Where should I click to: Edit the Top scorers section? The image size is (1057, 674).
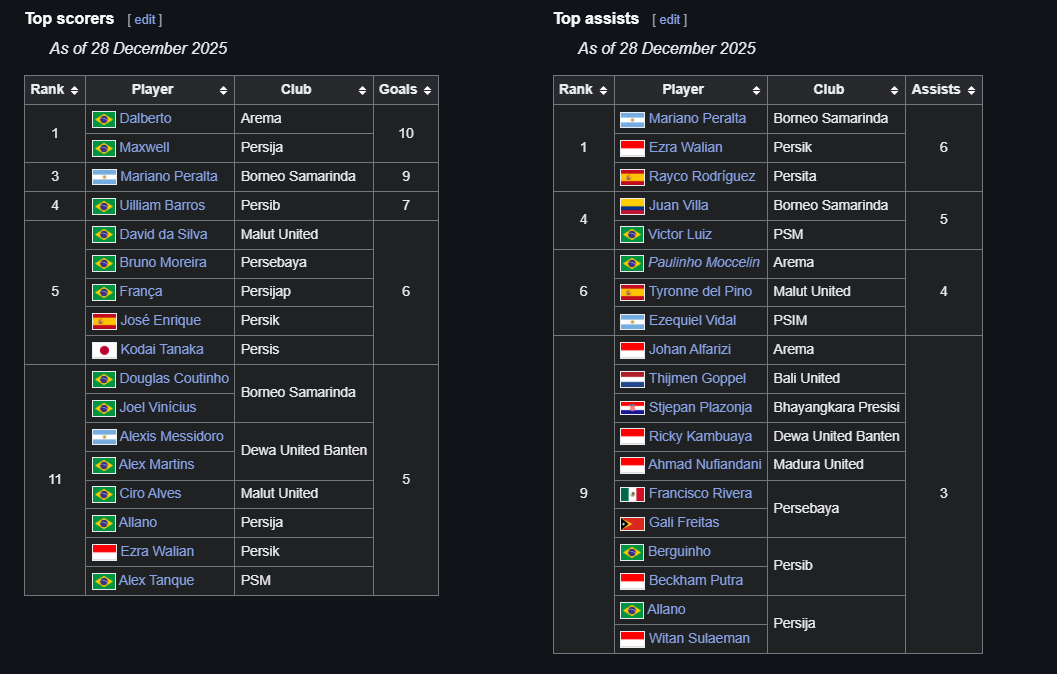point(144,20)
